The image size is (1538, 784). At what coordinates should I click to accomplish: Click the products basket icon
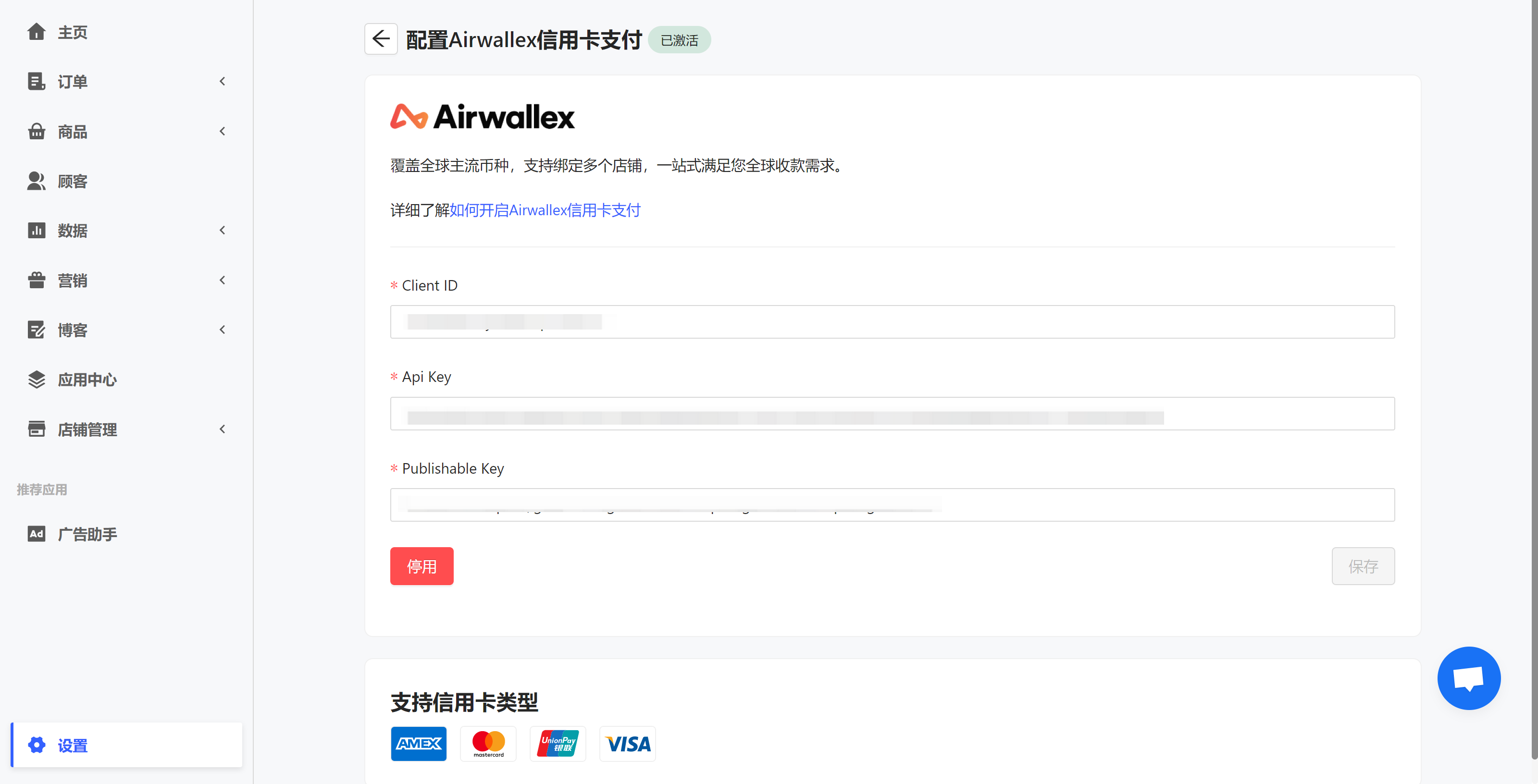pyautogui.click(x=37, y=131)
